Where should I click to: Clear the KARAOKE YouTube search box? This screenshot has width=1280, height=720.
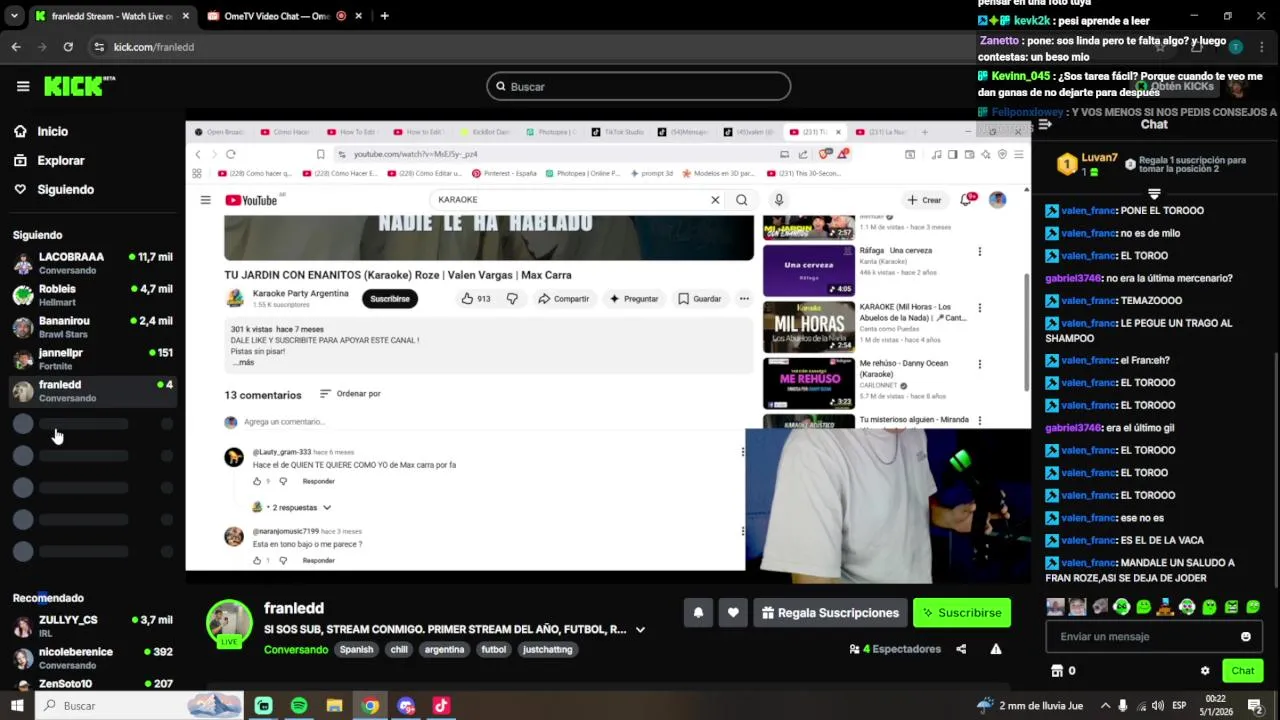click(x=715, y=200)
